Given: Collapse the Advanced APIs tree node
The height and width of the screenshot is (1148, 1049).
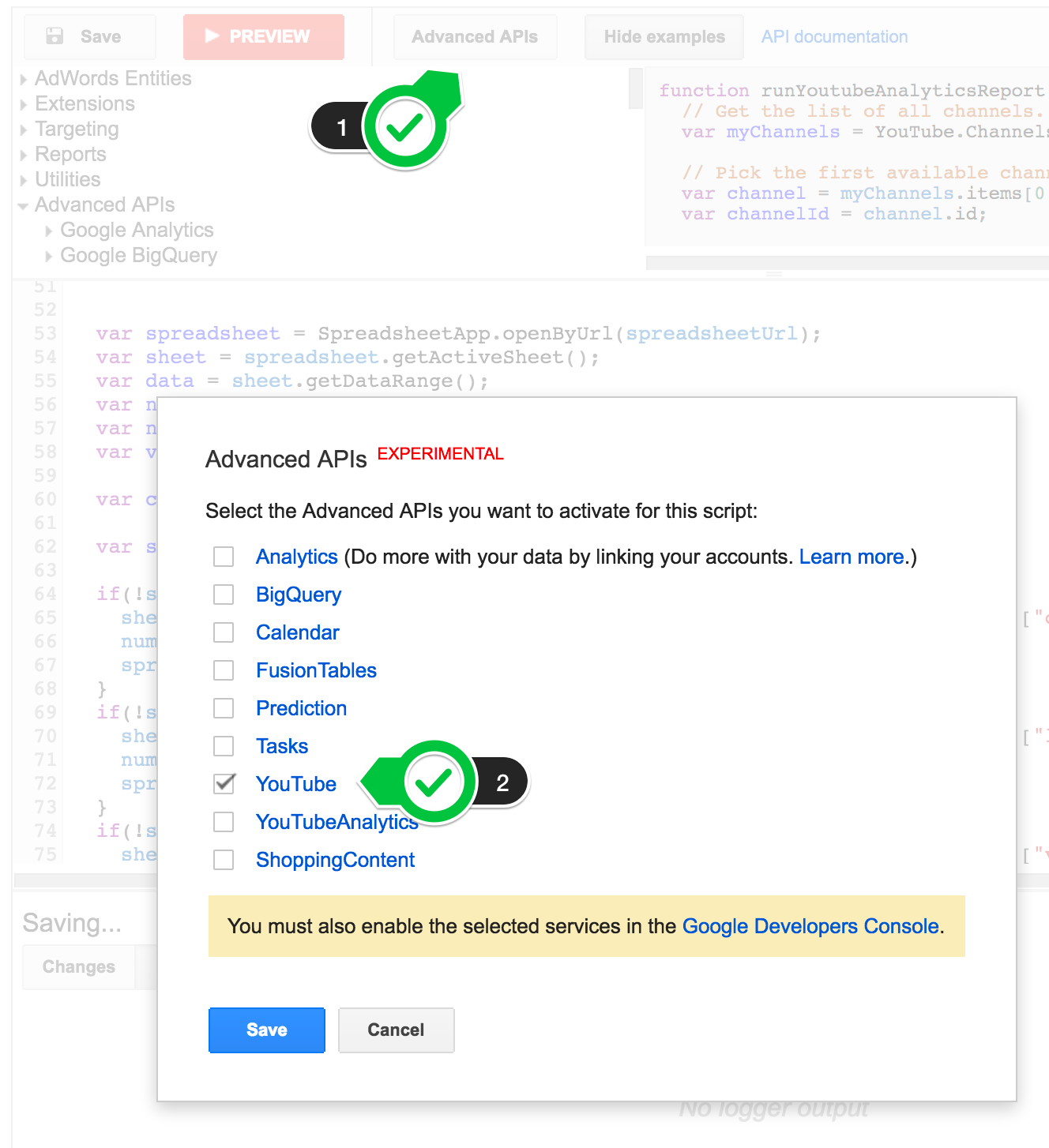Looking at the screenshot, I should pyautogui.click(x=24, y=206).
